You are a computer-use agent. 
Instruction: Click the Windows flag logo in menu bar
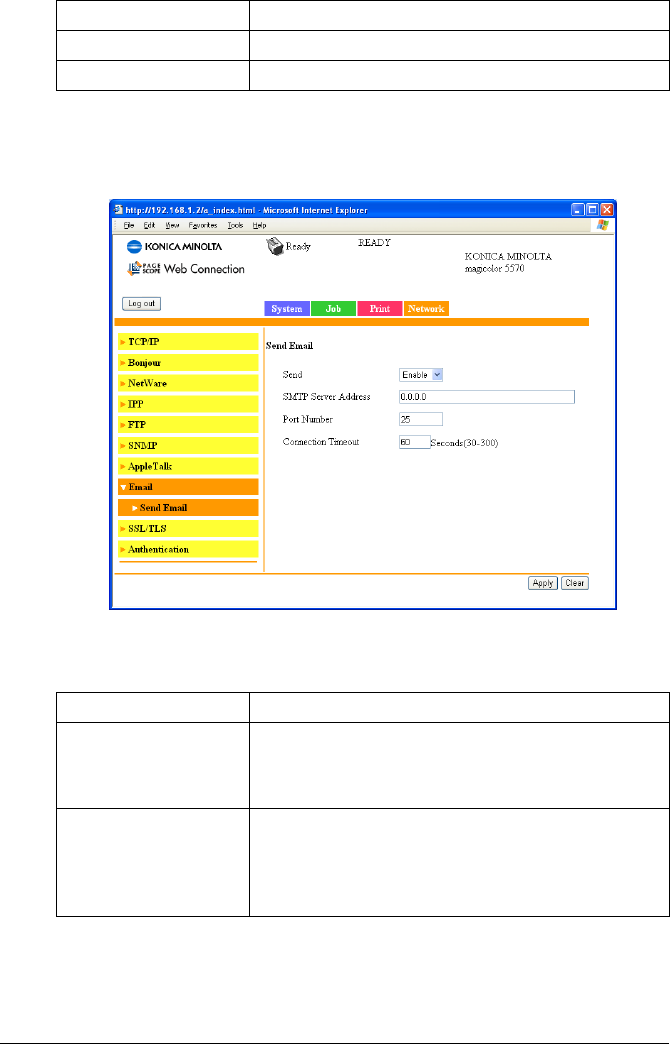click(x=602, y=226)
